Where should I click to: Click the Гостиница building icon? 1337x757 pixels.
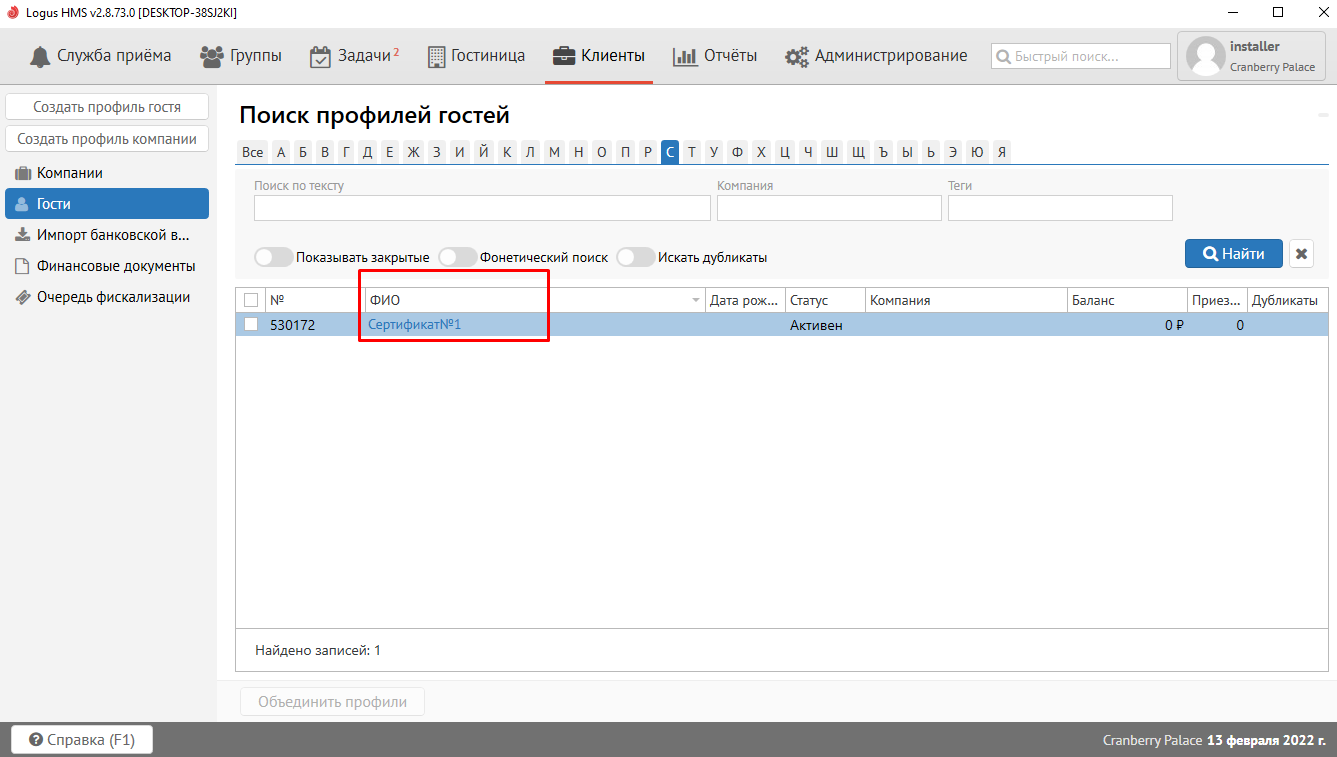coord(436,57)
